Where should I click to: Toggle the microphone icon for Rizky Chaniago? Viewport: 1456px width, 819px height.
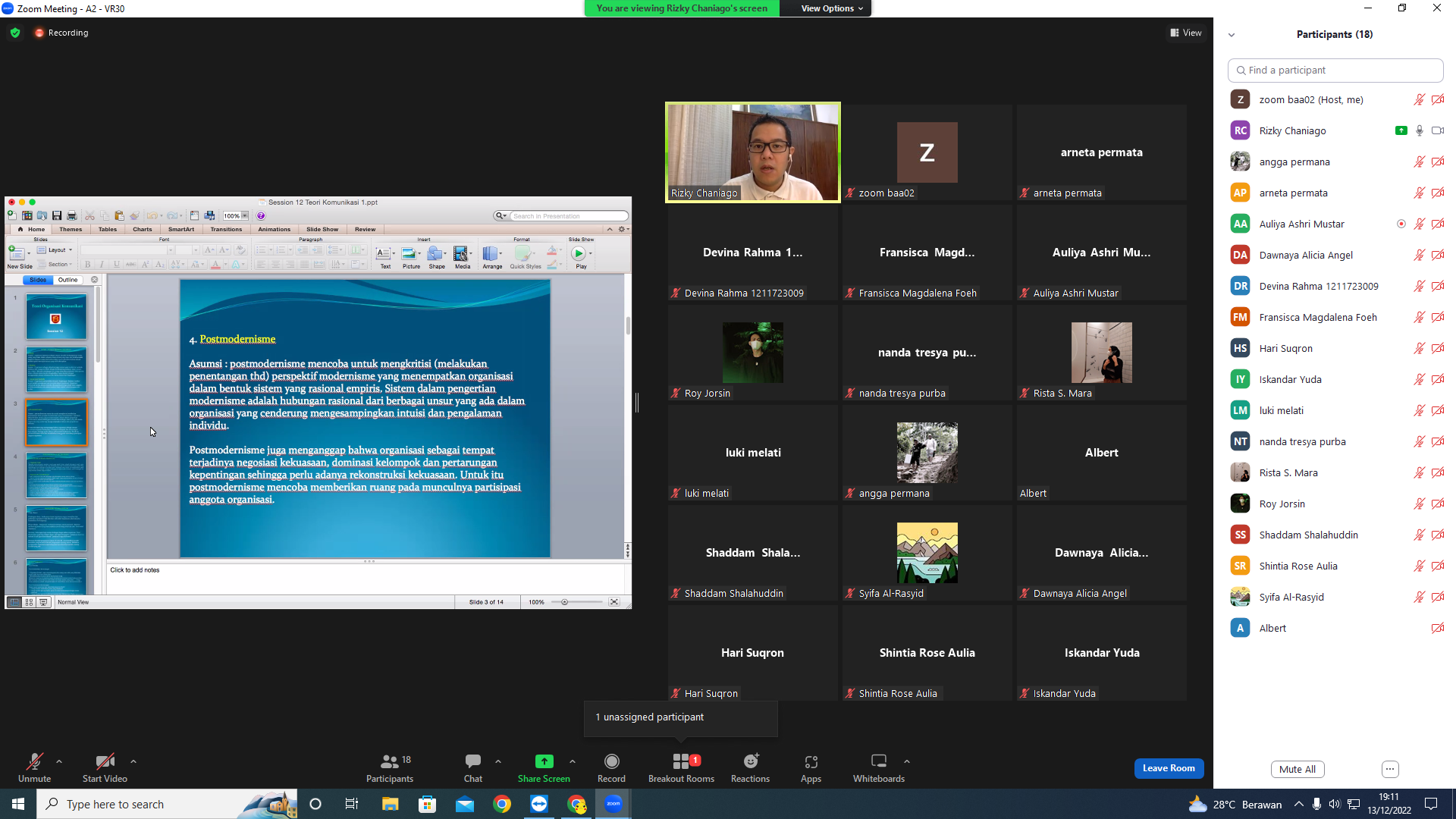(1420, 130)
